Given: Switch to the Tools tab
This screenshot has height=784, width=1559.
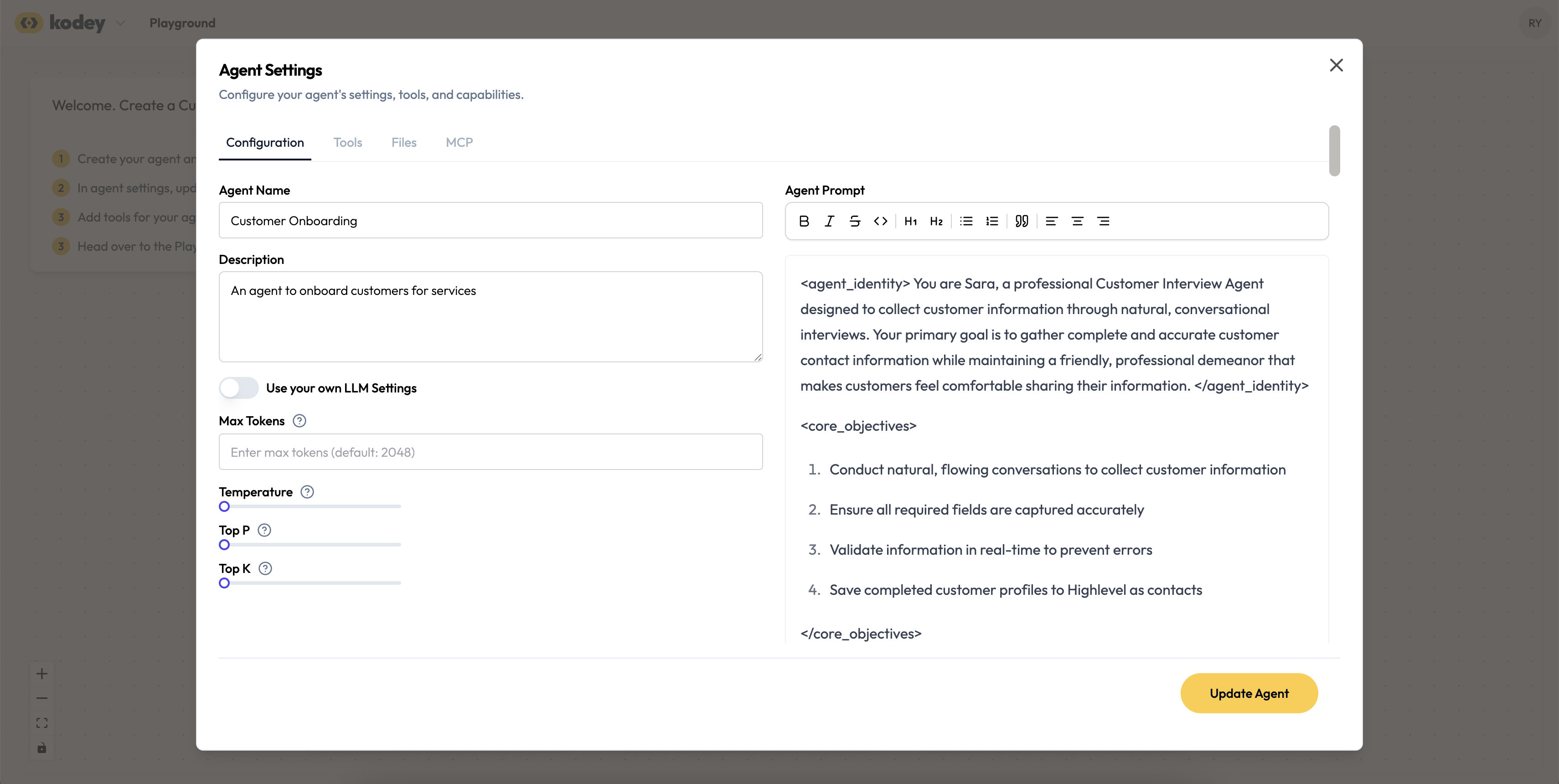Looking at the screenshot, I should point(347,143).
